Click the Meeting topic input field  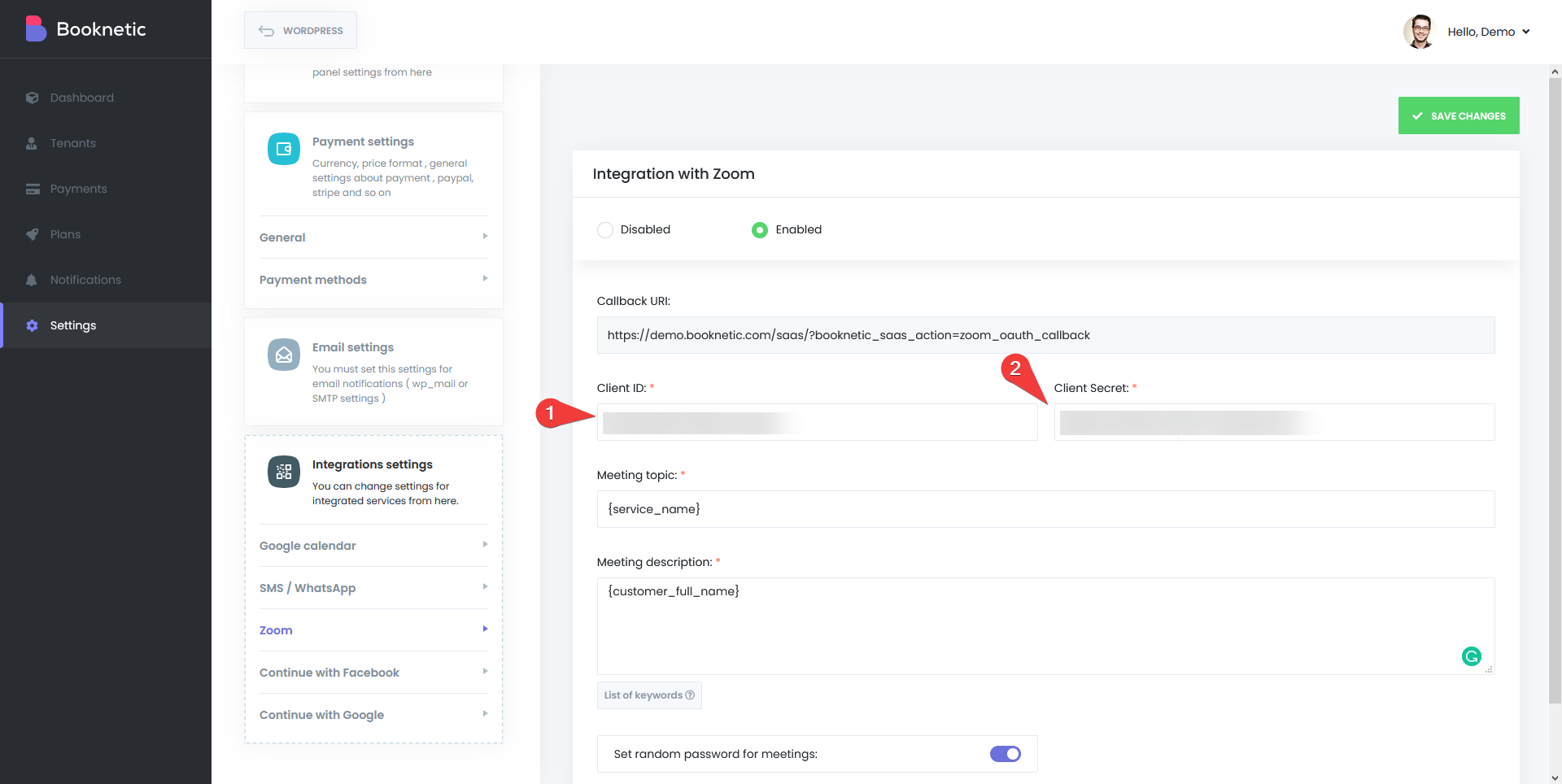(1045, 509)
